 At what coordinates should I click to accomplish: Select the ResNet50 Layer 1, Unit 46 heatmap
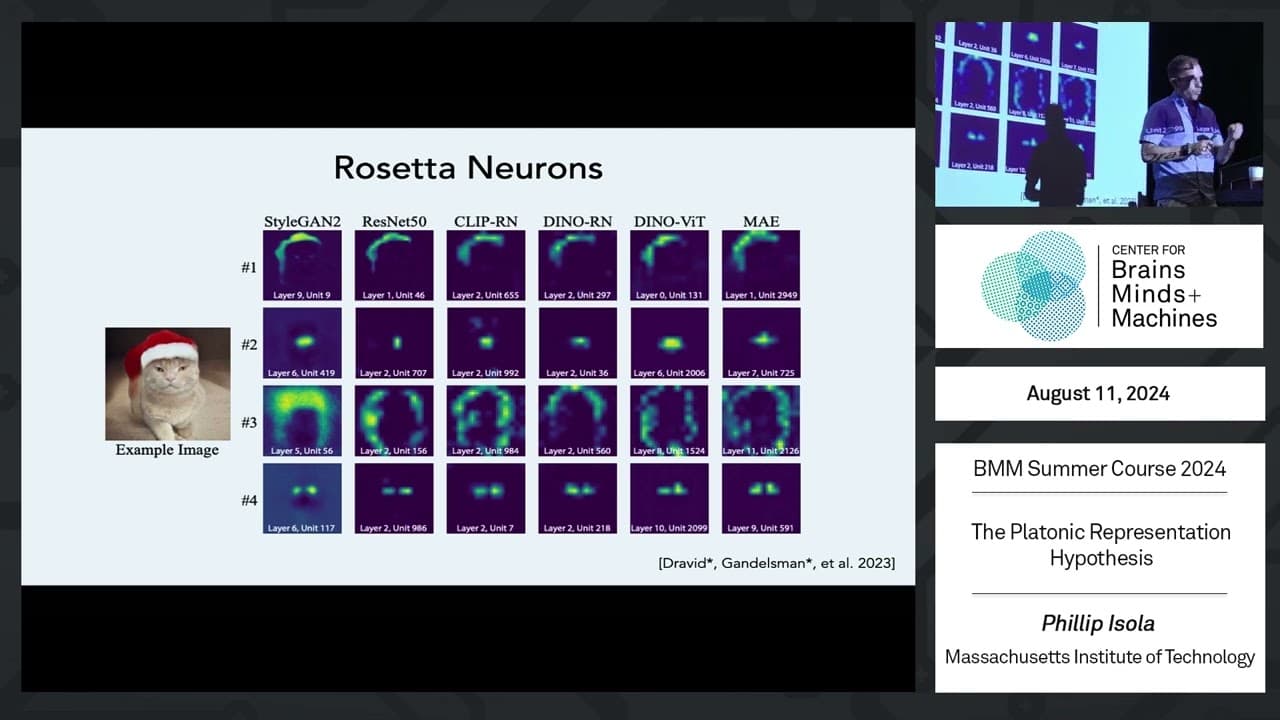tap(394, 266)
